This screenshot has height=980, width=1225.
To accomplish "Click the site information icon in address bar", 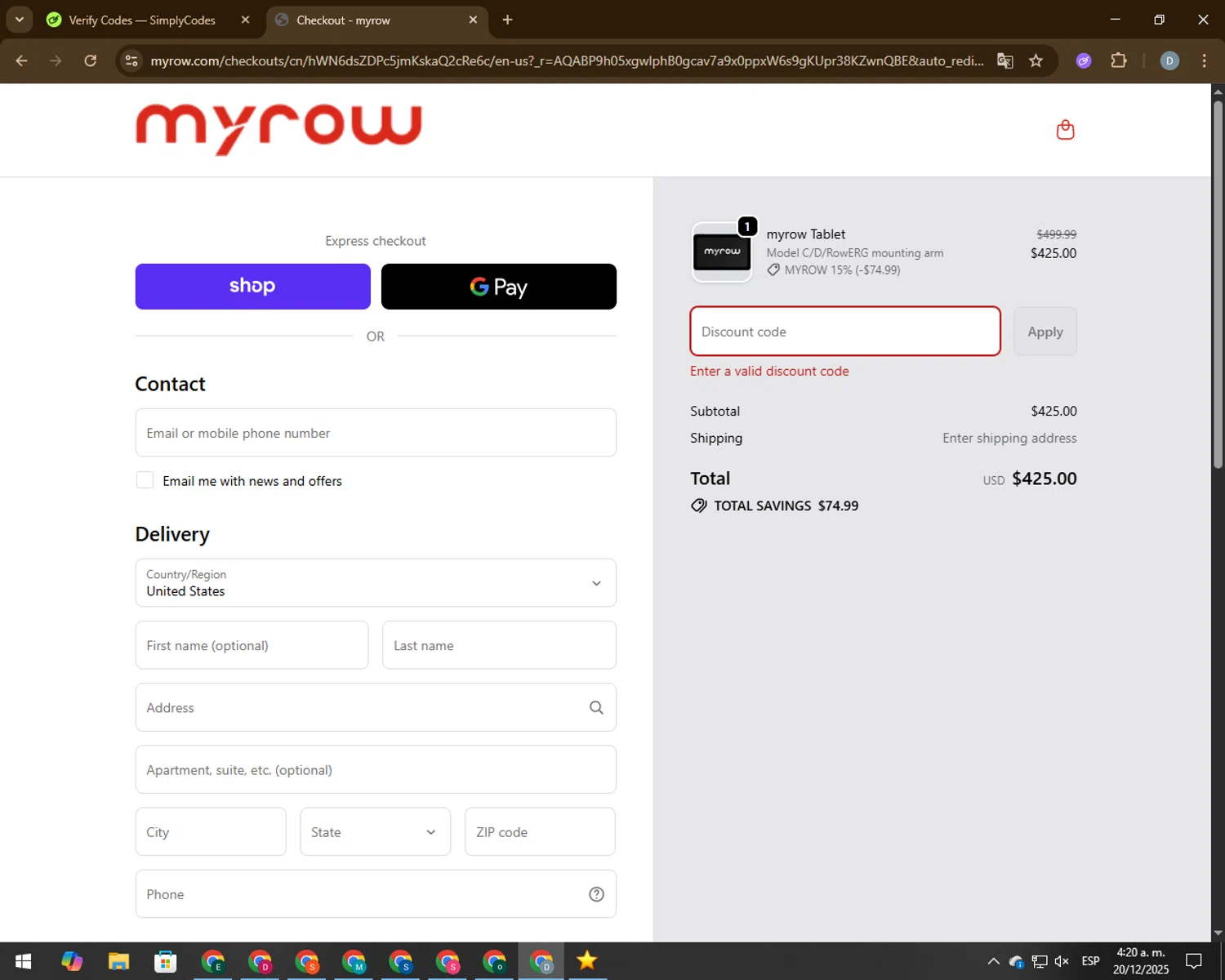I will coord(131,60).
